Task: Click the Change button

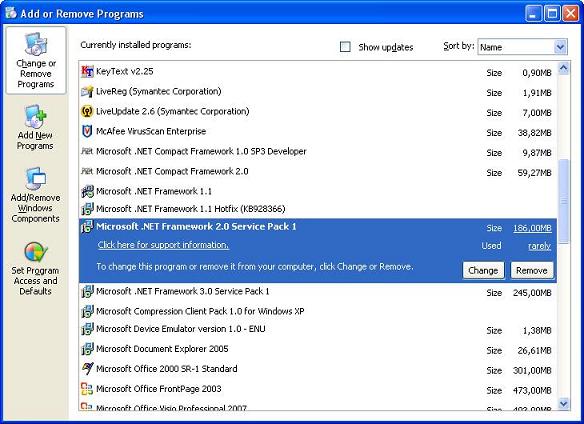Action: pyautogui.click(x=483, y=270)
